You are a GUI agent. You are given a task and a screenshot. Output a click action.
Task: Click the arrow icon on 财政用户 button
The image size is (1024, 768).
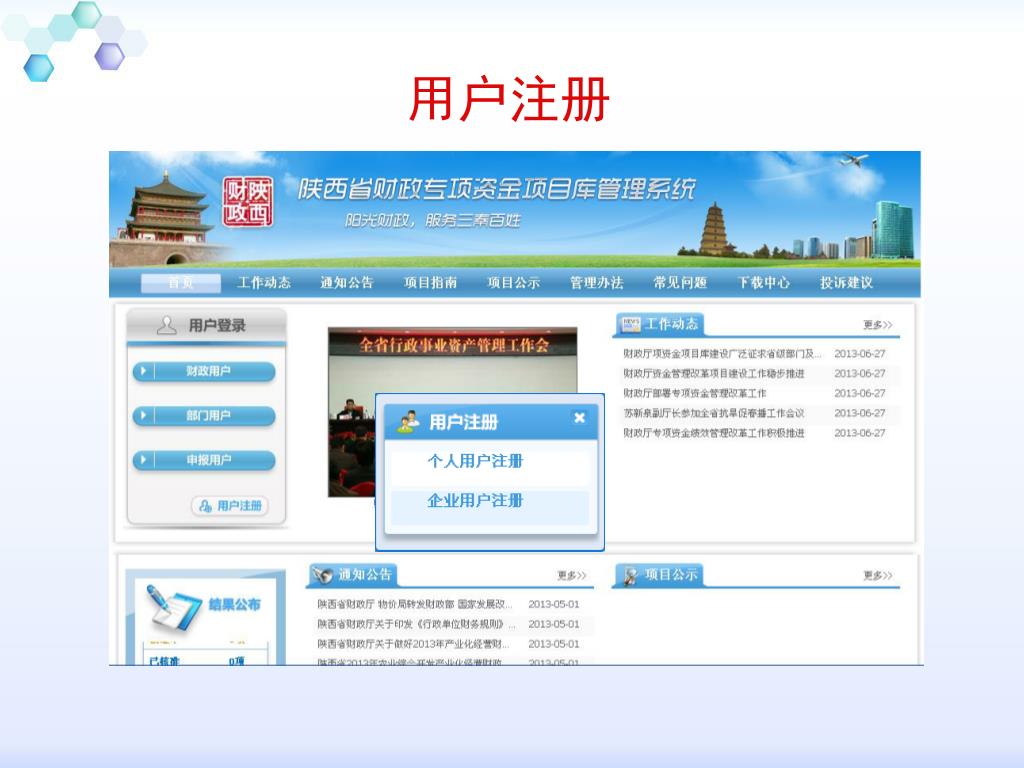[x=144, y=372]
